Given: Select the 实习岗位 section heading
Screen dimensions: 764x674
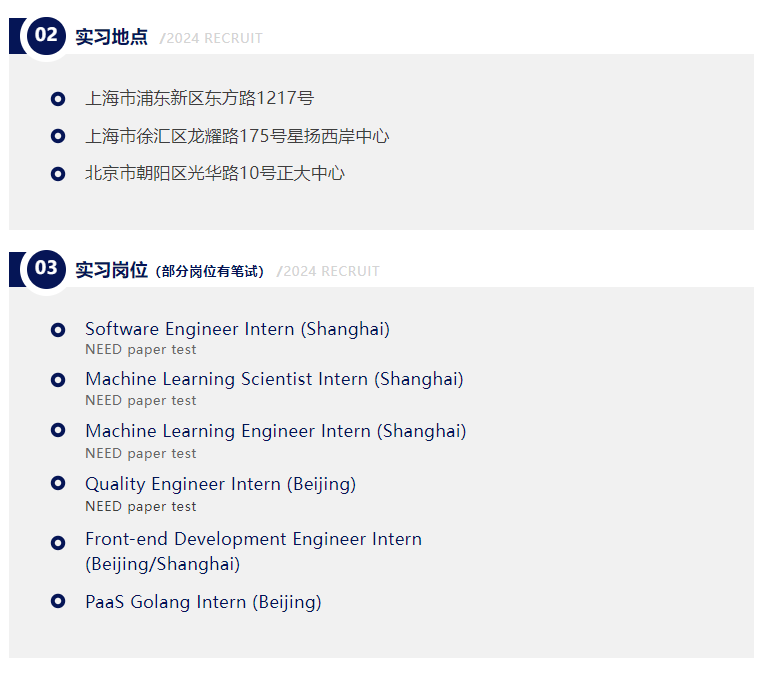Looking at the screenshot, I should tap(111, 270).
